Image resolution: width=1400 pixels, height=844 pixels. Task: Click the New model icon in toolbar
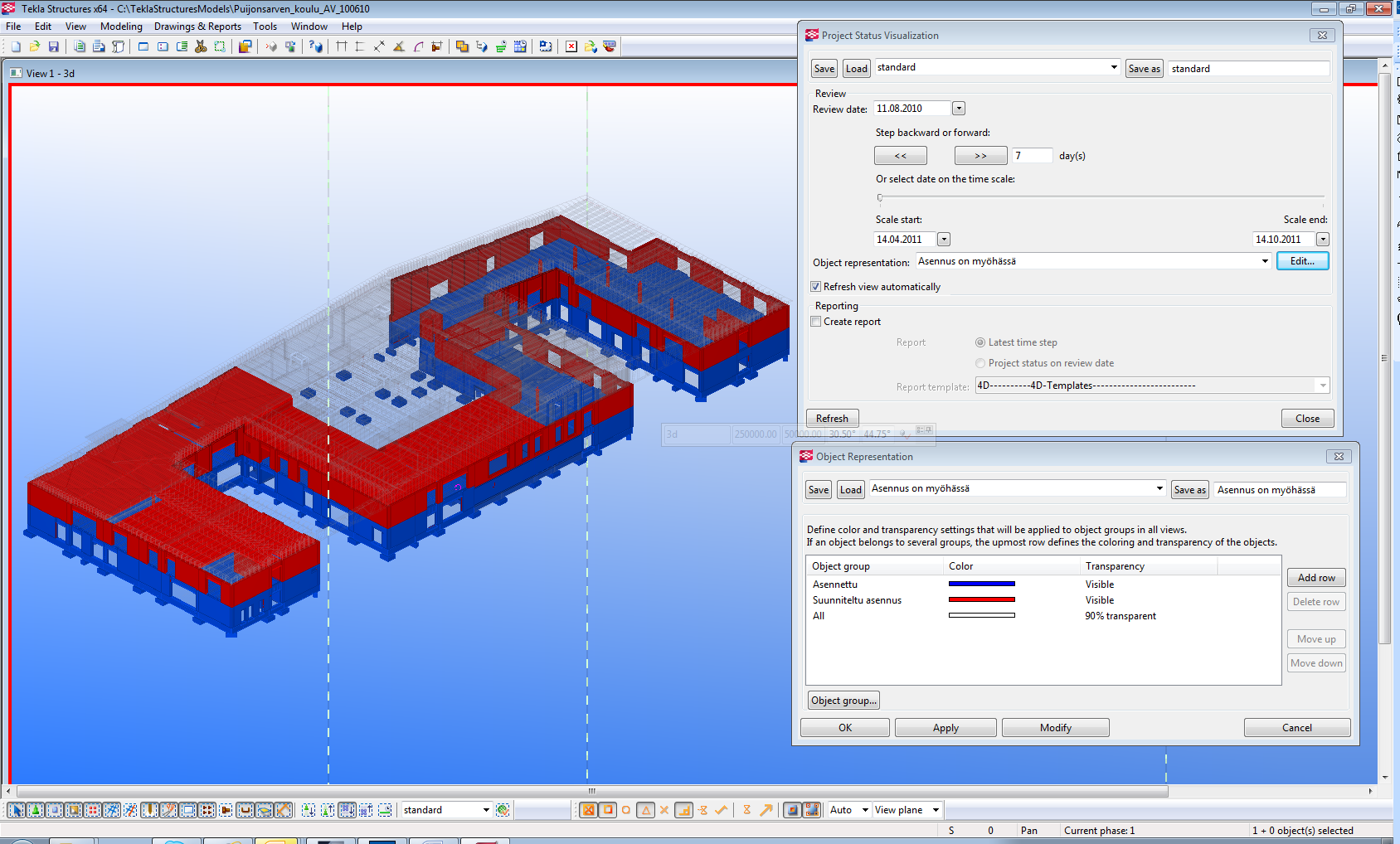15,46
